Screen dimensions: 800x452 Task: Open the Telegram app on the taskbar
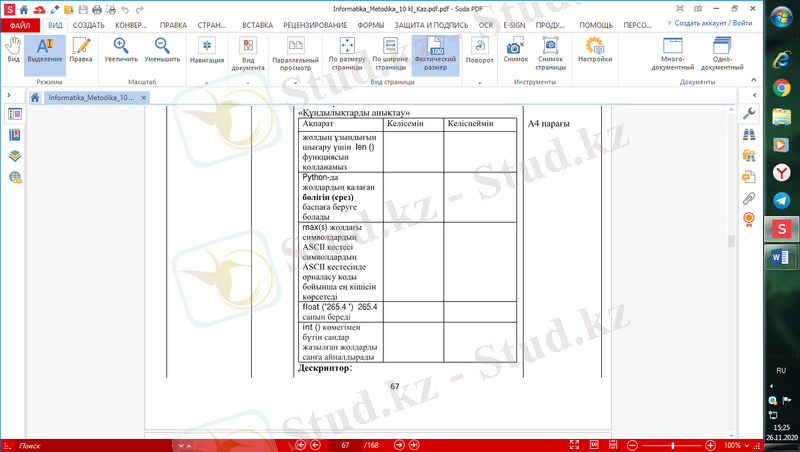(781, 201)
